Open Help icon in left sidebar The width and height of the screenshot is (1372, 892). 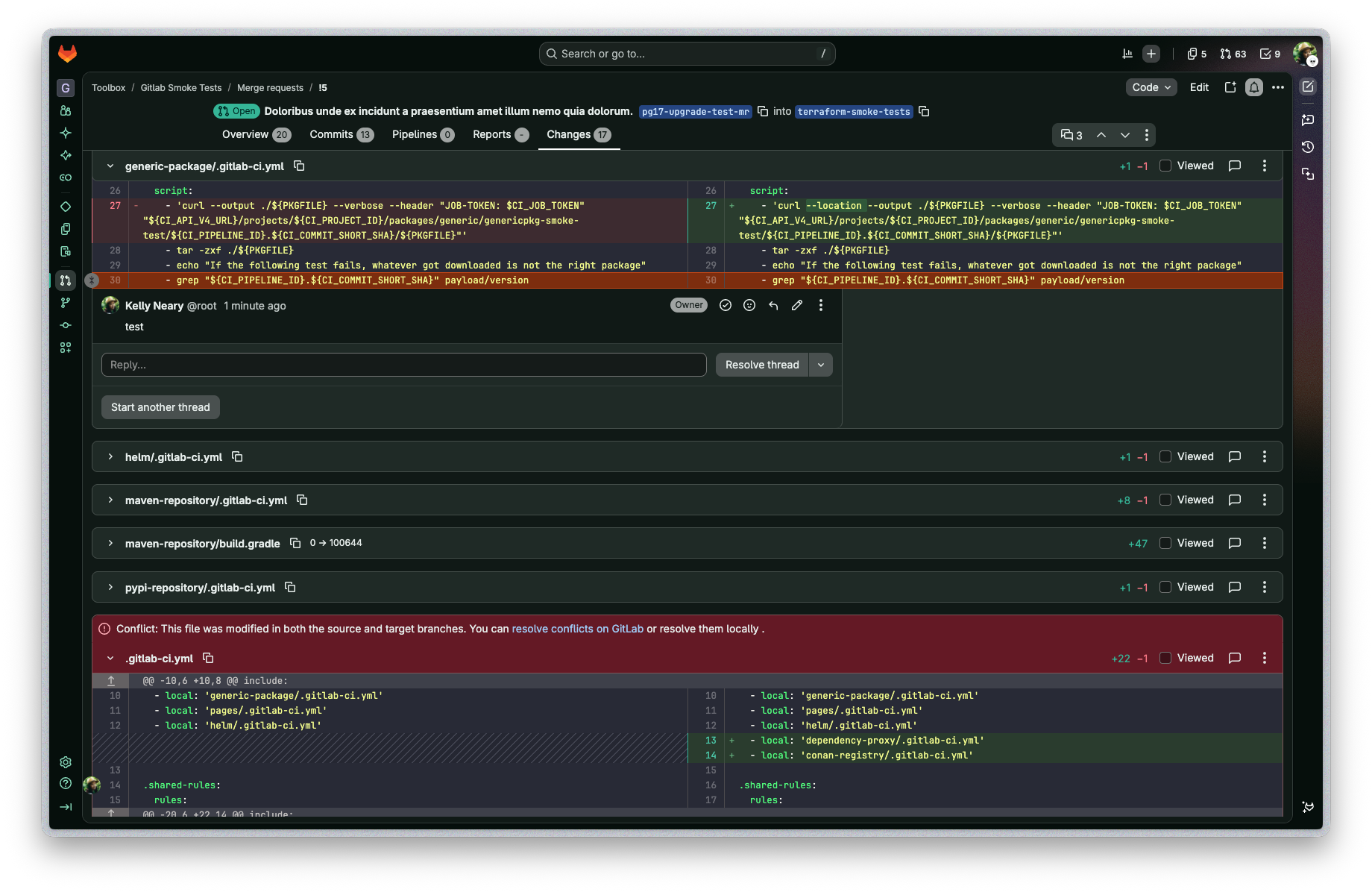click(66, 784)
